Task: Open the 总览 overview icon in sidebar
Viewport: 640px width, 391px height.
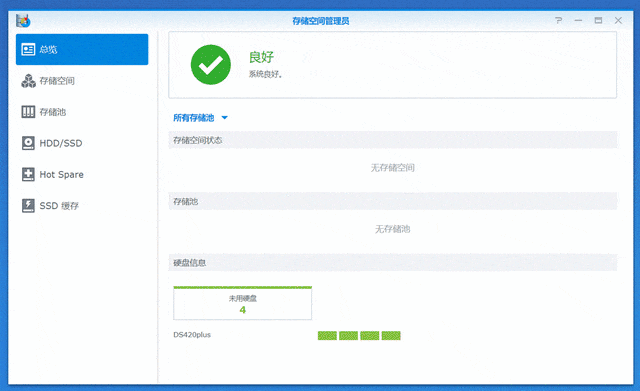Action: point(28,50)
